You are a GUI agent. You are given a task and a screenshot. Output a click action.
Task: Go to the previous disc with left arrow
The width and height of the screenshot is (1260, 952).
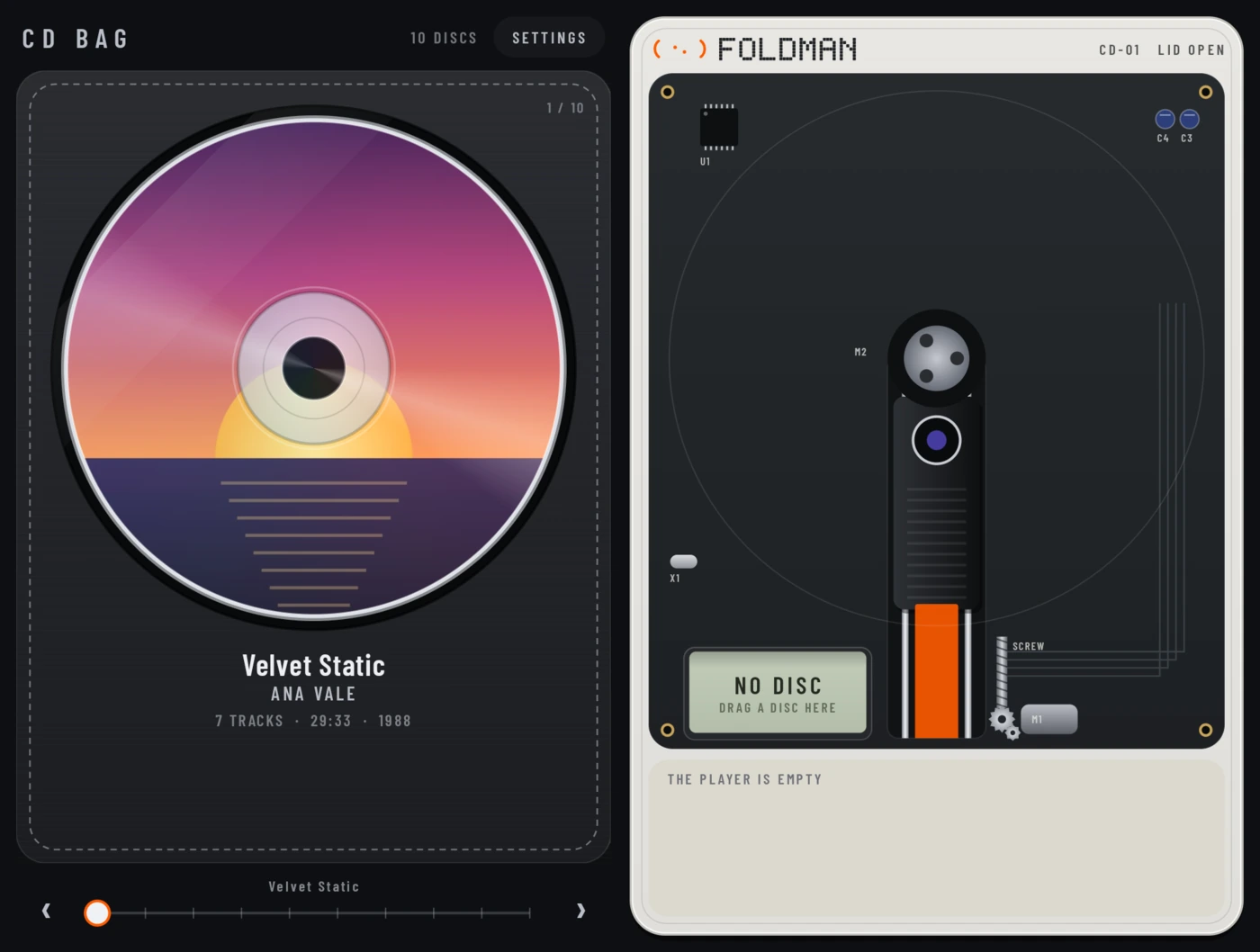click(47, 911)
